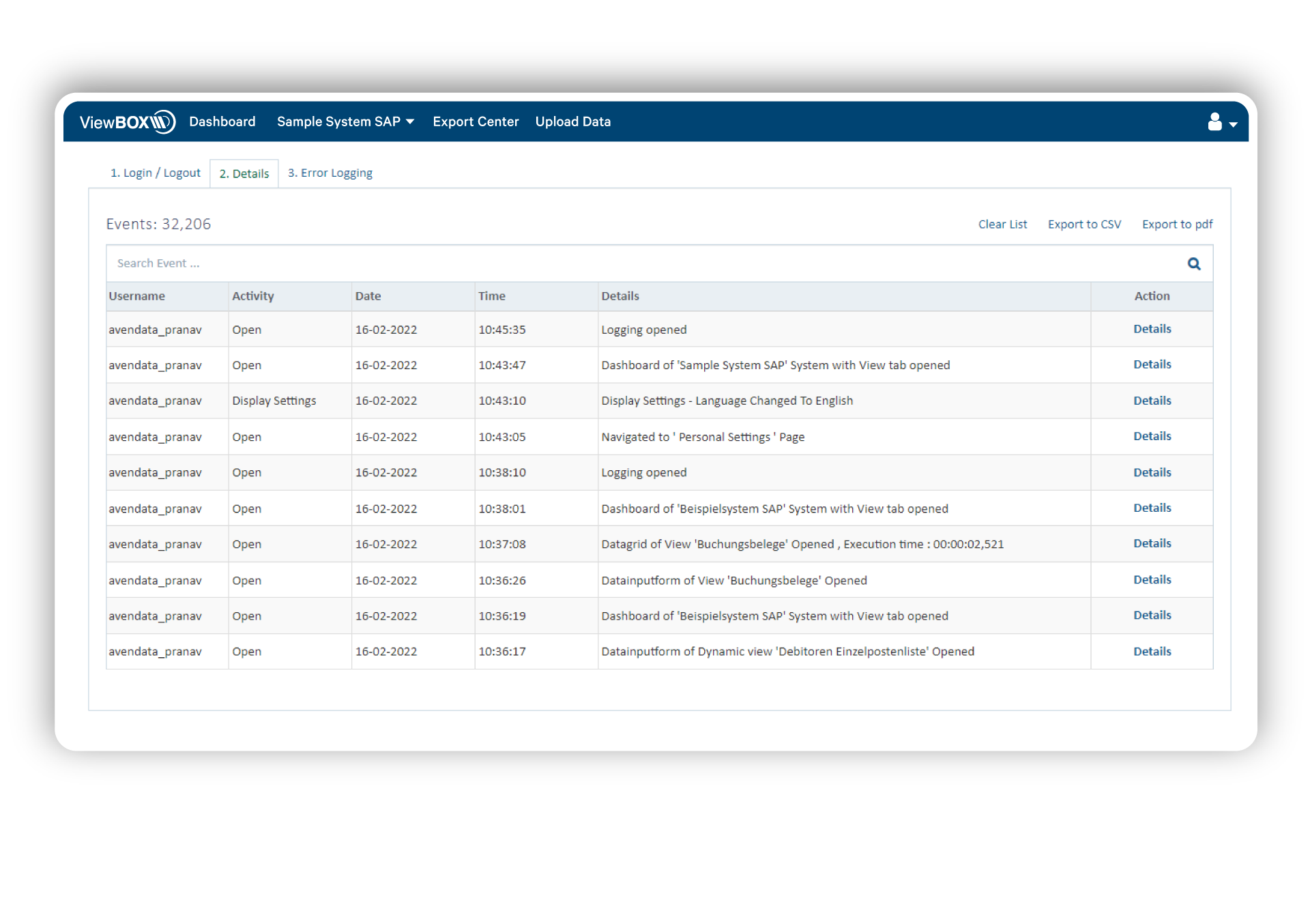The height and width of the screenshot is (924, 1310).
Task: Open the Dashboard menu item
Action: [x=222, y=122]
